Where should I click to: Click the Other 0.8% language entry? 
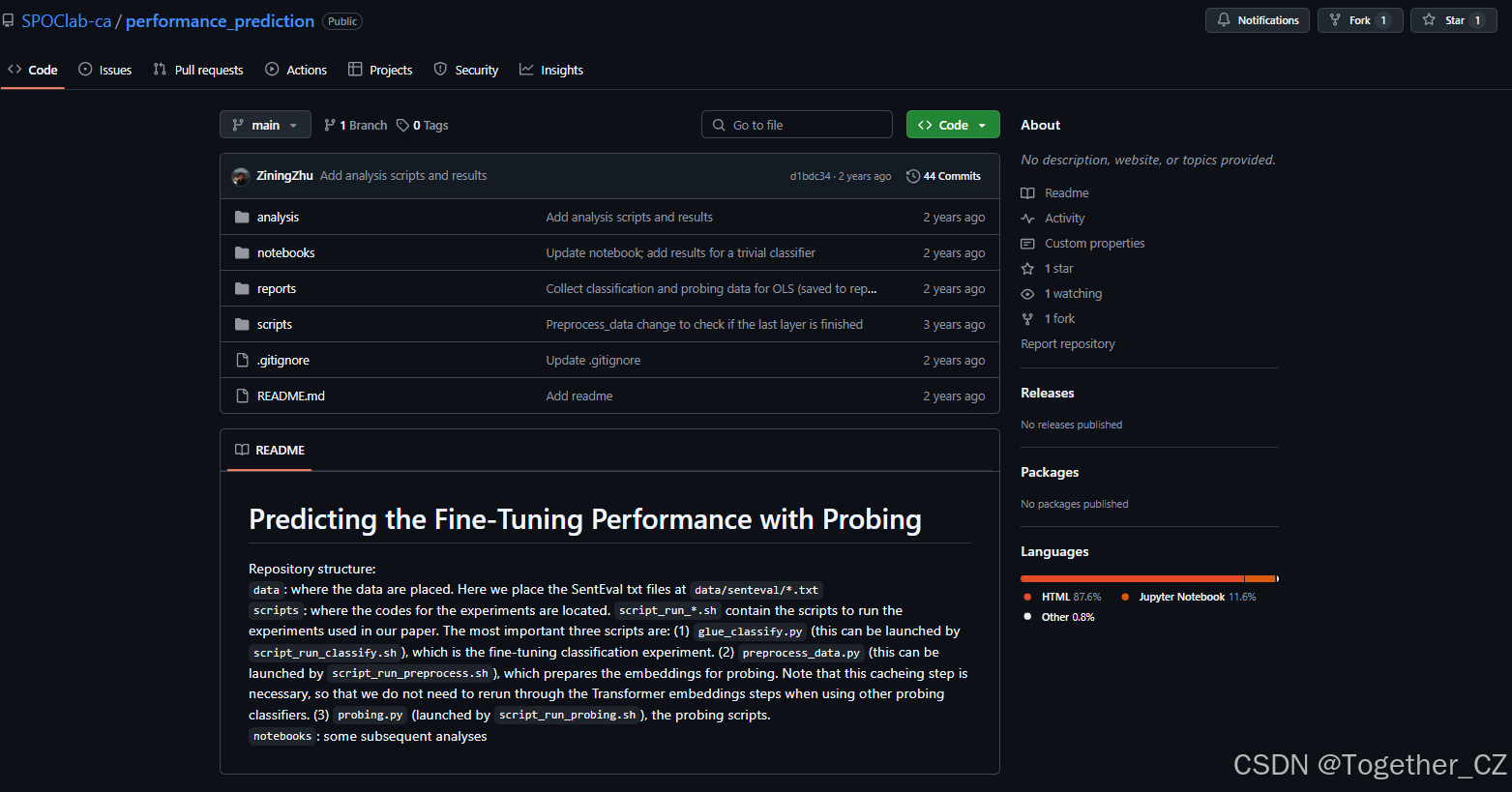1058,617
